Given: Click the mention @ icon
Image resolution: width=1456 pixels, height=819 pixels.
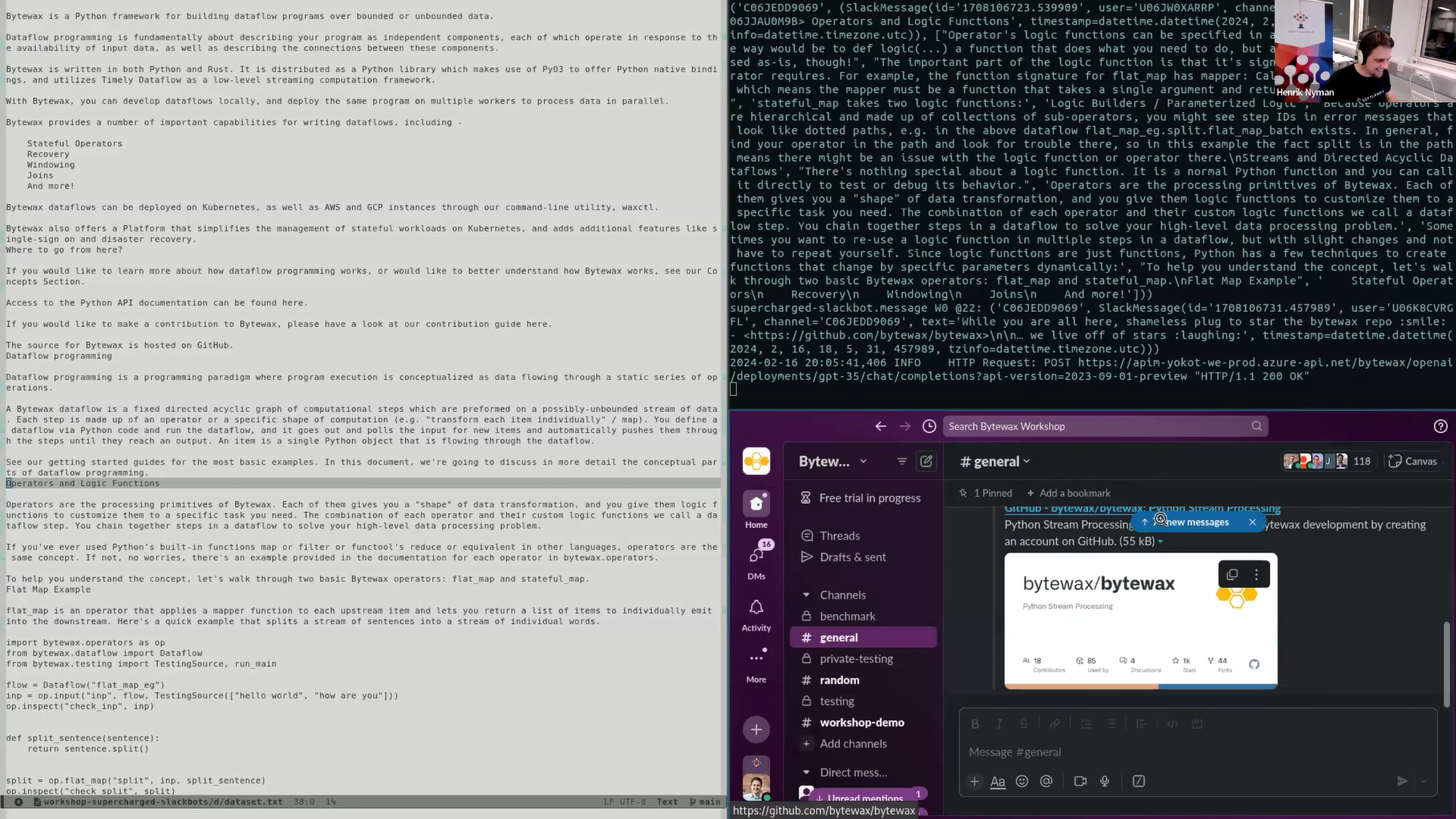Looking at the screenshot, I should pos(1046,781).
